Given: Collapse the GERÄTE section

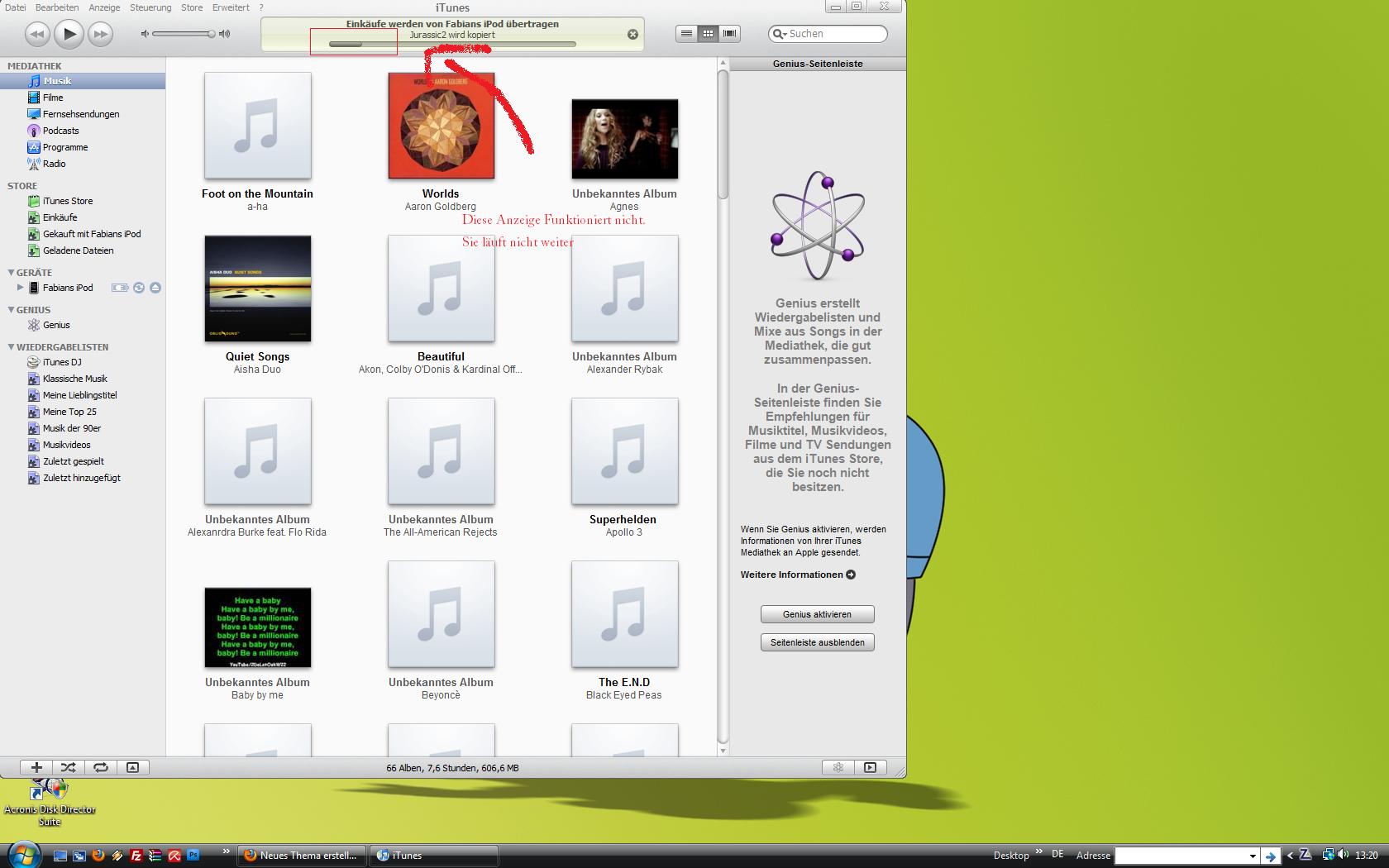Looking at the screenshot, I should (x=11, y=272).
